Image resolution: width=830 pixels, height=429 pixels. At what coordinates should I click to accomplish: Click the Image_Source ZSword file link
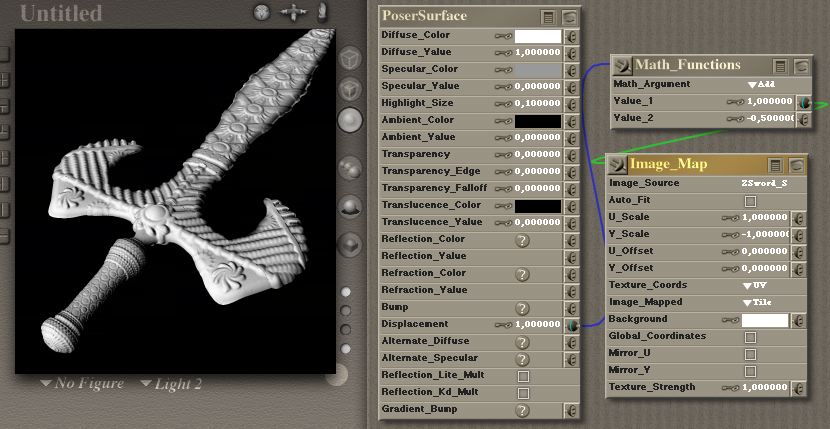[x=763, y=184]
